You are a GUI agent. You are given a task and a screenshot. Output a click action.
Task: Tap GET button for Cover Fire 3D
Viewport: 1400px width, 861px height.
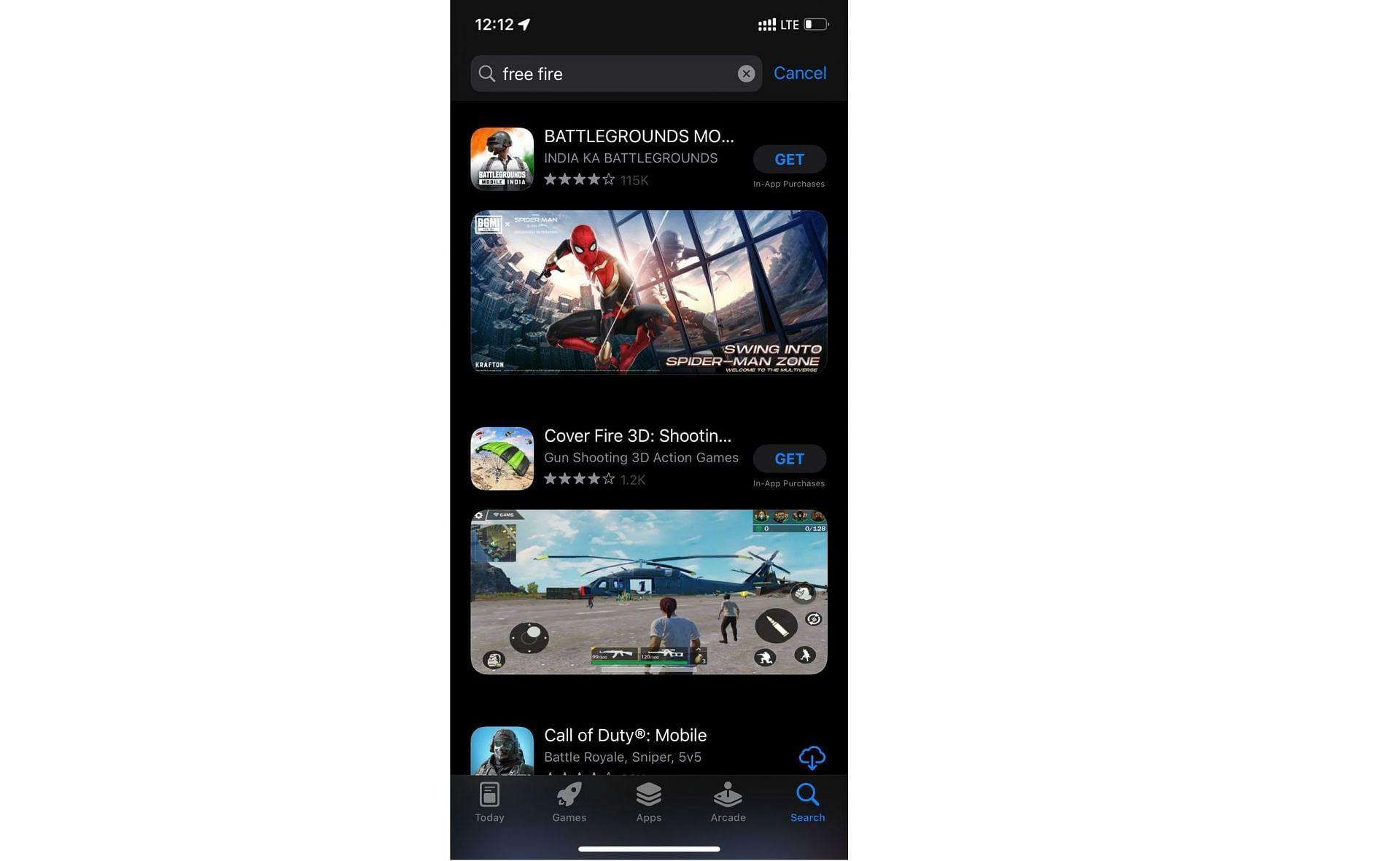pyautogui.click(x=789, y=458)
